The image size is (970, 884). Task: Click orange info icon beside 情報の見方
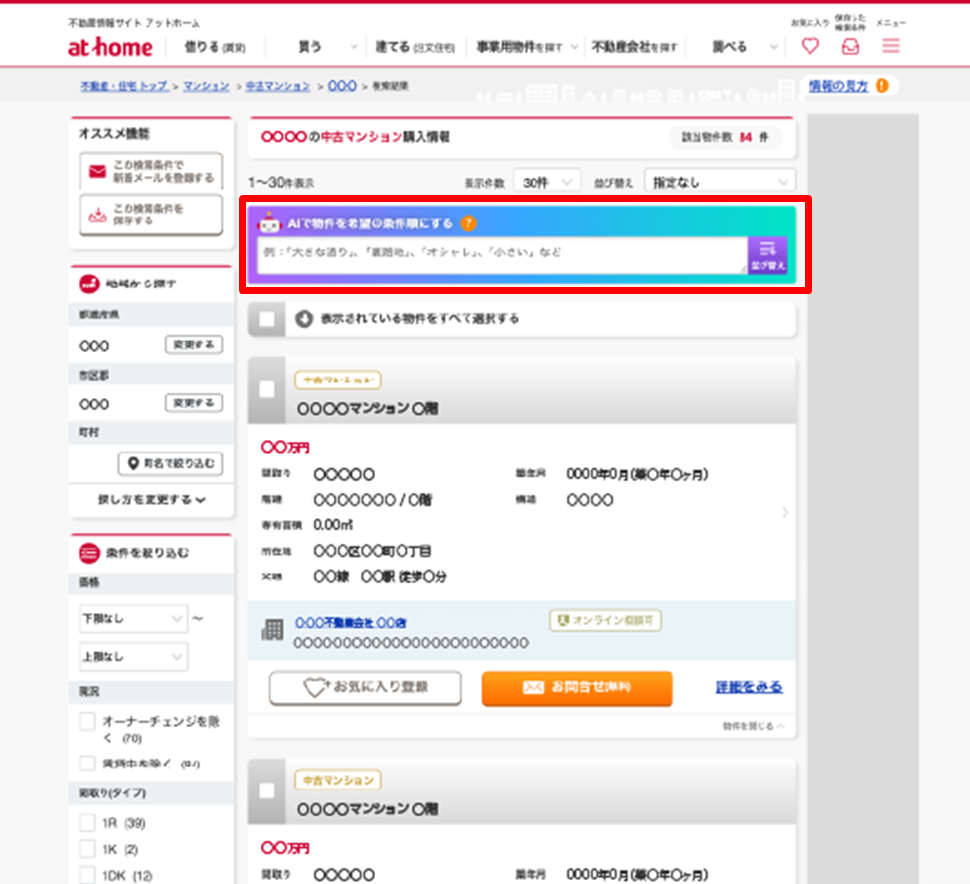pos(881,87)
